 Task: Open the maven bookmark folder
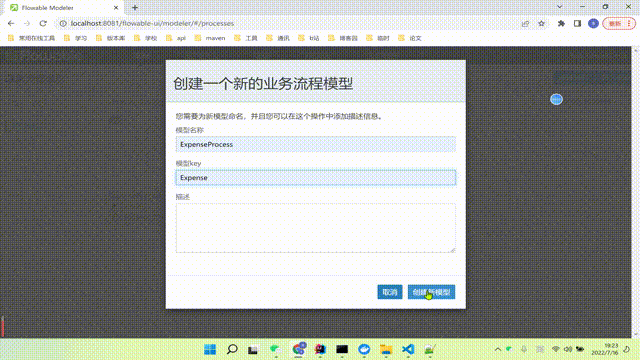(x=210, y=38)
